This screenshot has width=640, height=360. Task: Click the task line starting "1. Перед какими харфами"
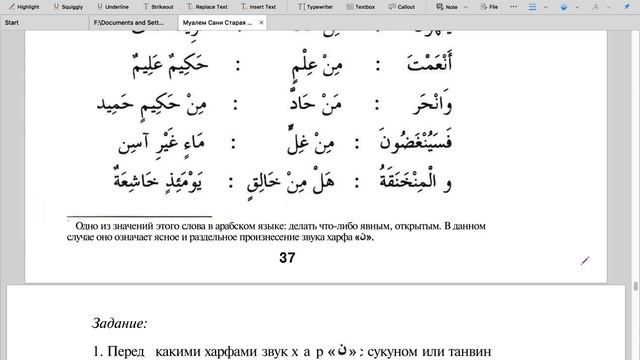pos(292,351)
